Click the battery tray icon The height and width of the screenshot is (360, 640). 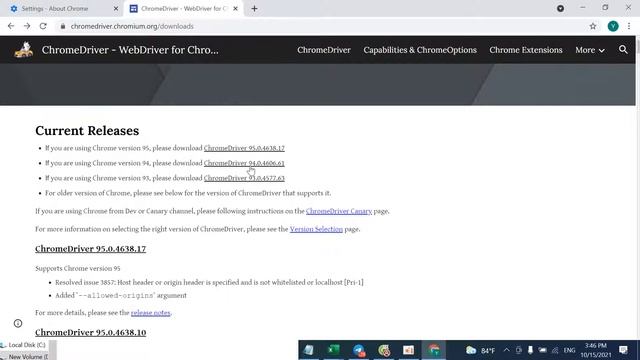(542, 350)
